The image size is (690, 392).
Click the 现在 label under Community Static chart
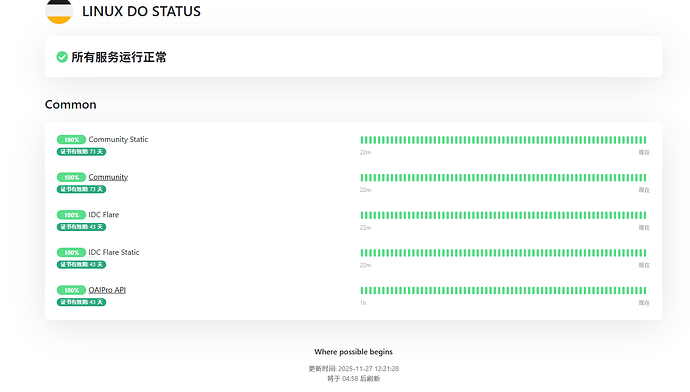click(x=644, y=152)
